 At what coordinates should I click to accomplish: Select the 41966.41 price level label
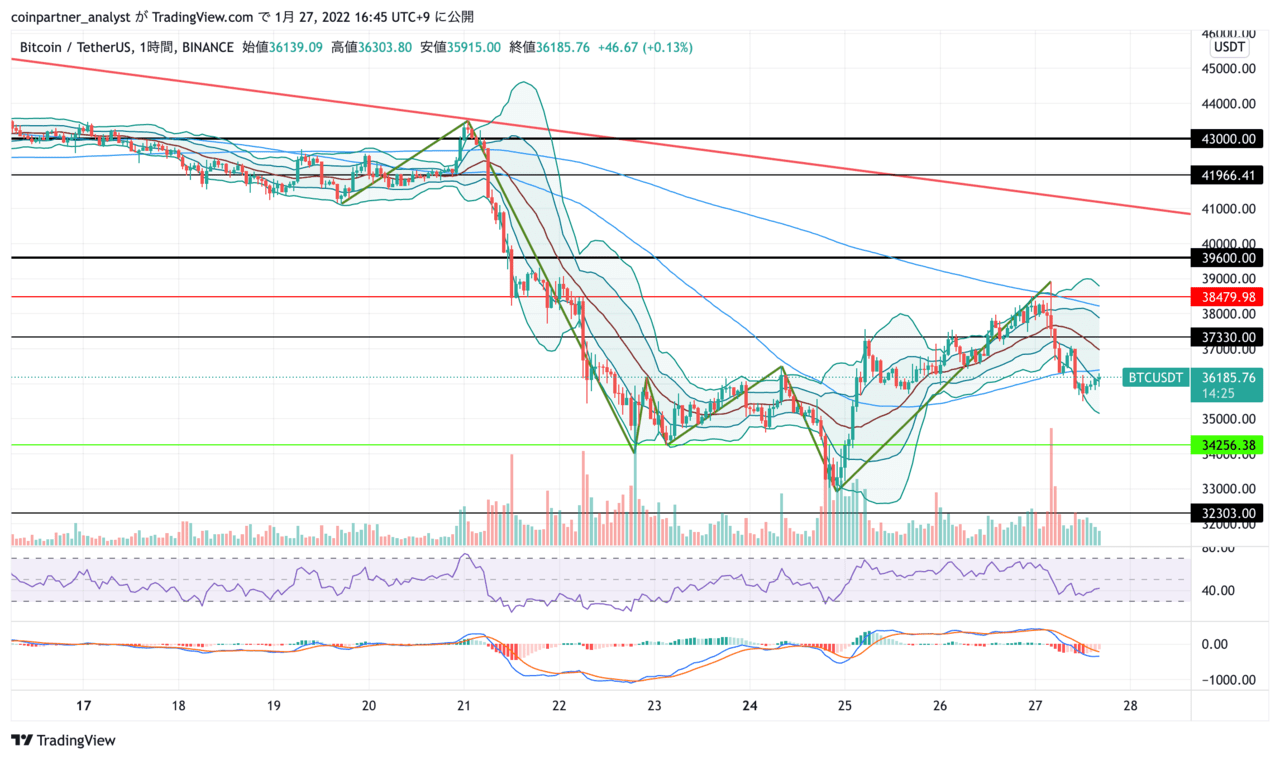tap(1227, 175)
